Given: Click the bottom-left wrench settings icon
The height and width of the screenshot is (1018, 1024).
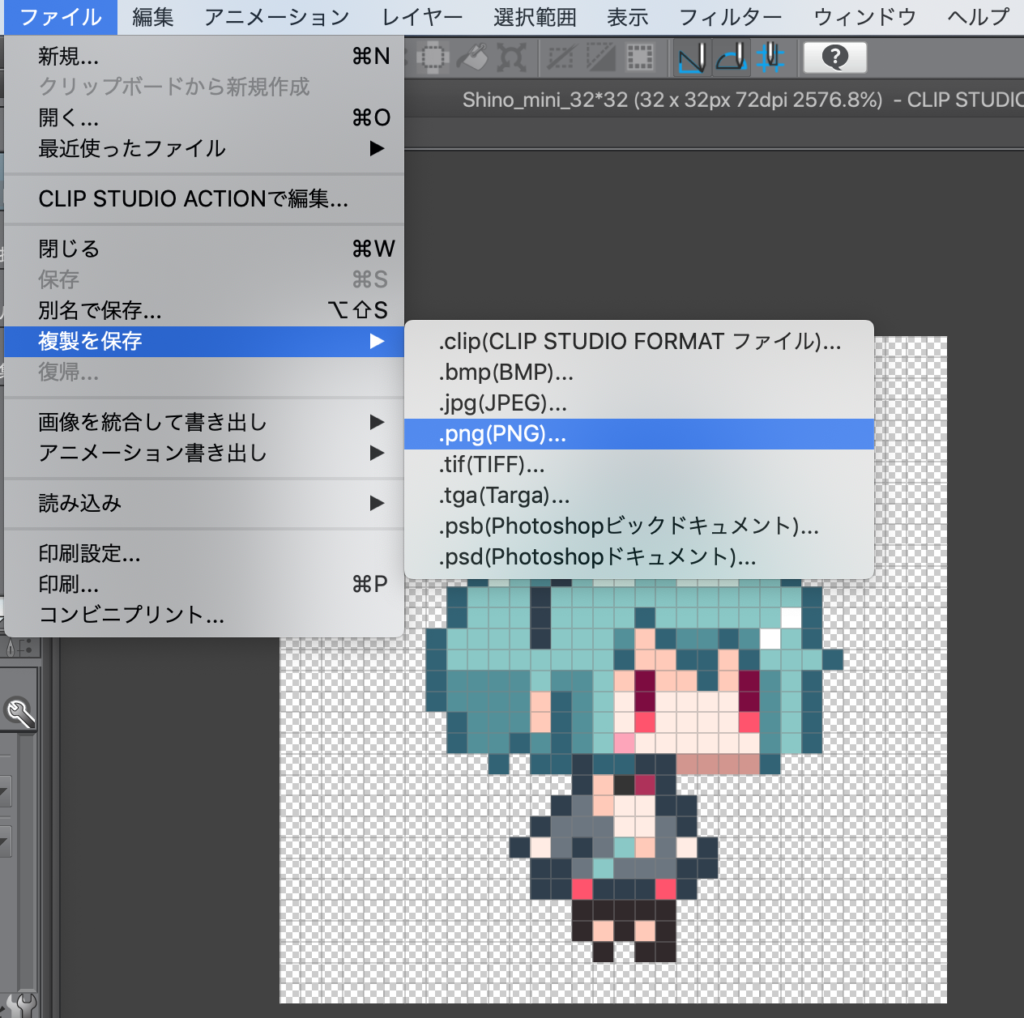Looking at the screenshot, I should pos(24,1006).
